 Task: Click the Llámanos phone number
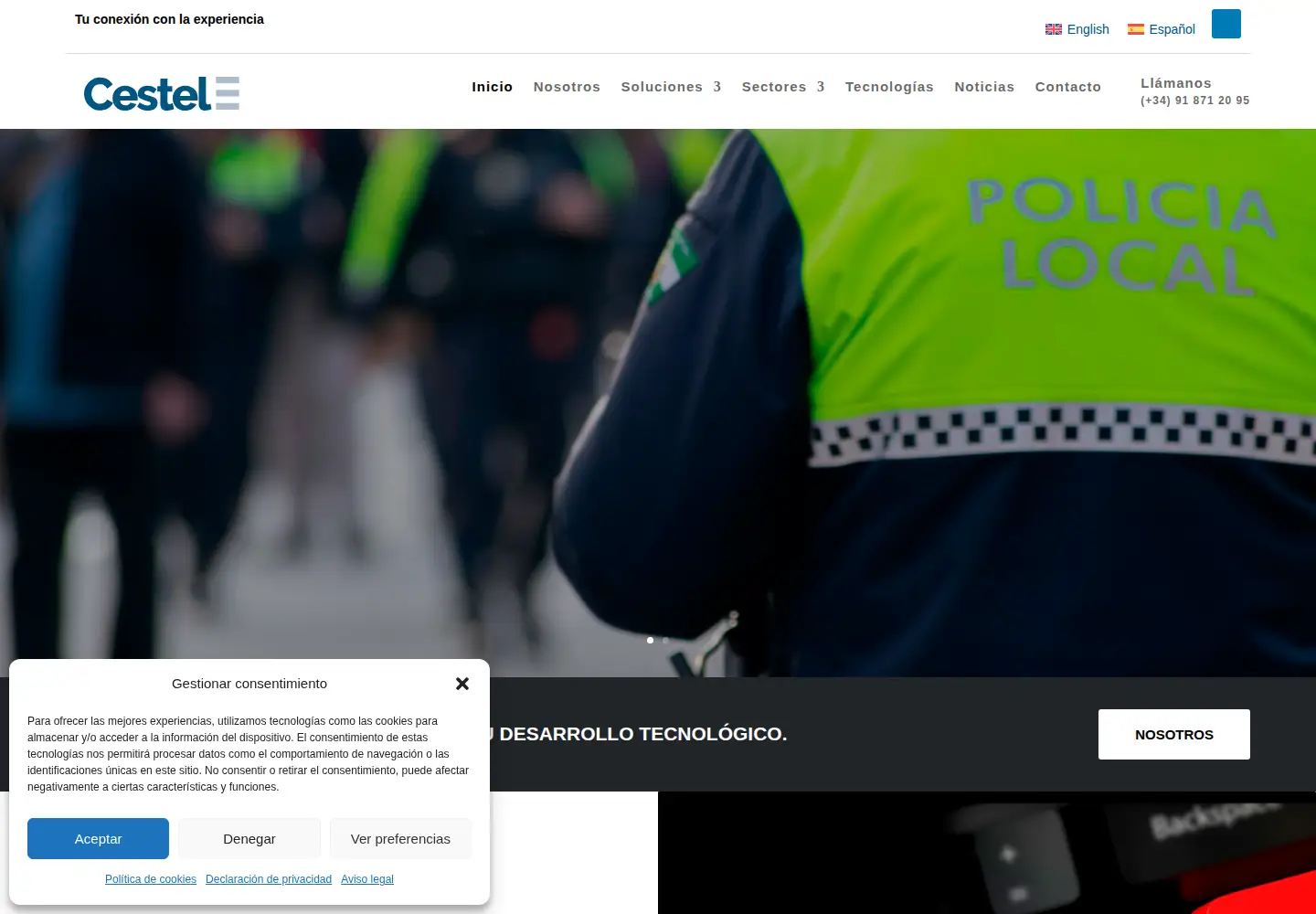pos(1194,101)
